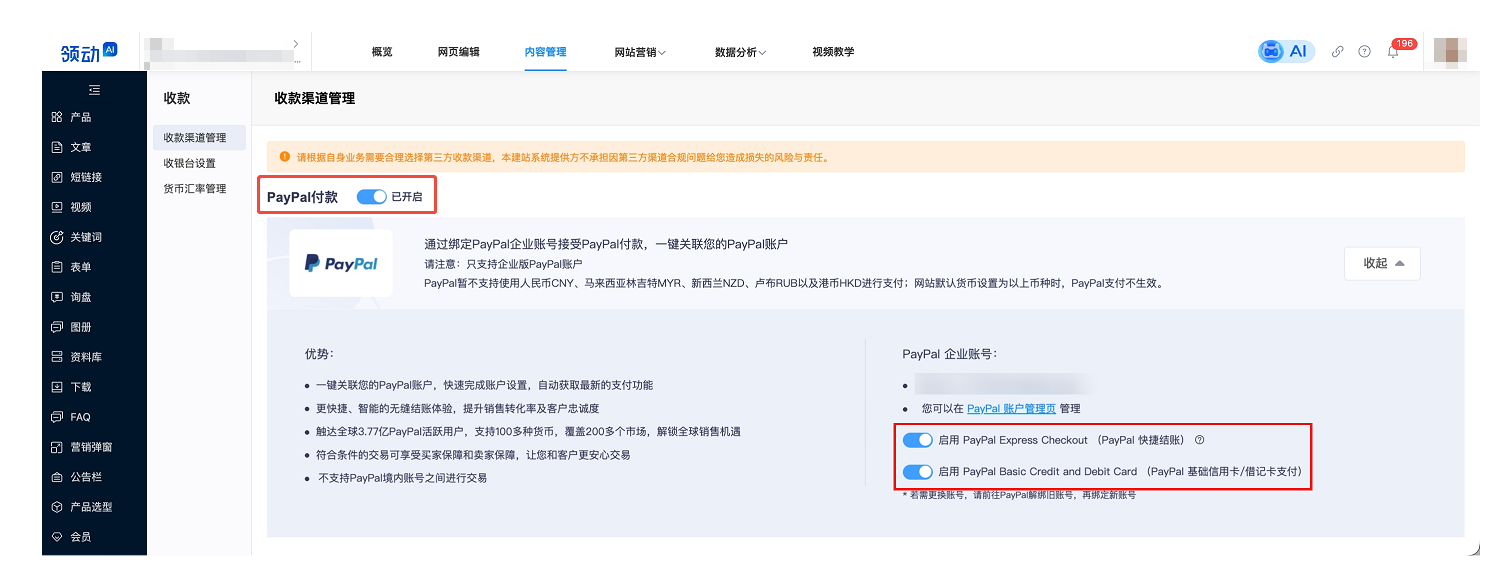
Task: Open notifications bell with 196 badge
Action: pos(1393,51)
